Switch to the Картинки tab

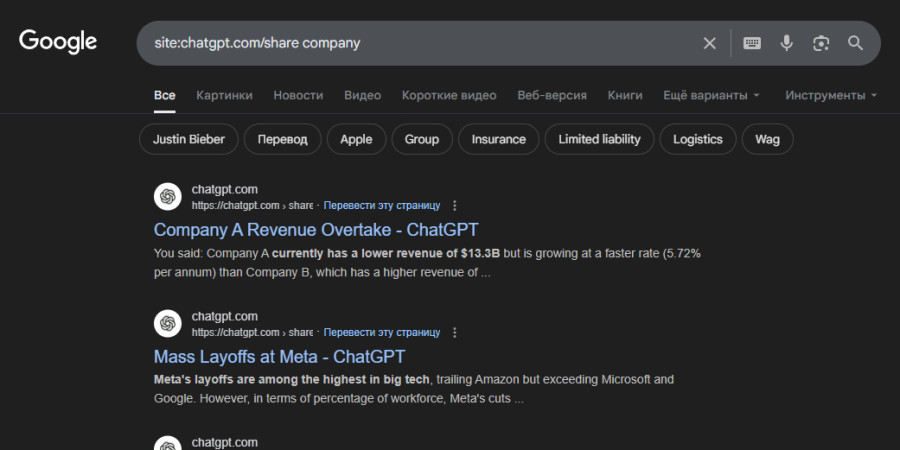pyautogui.click(x=224, y=95)
